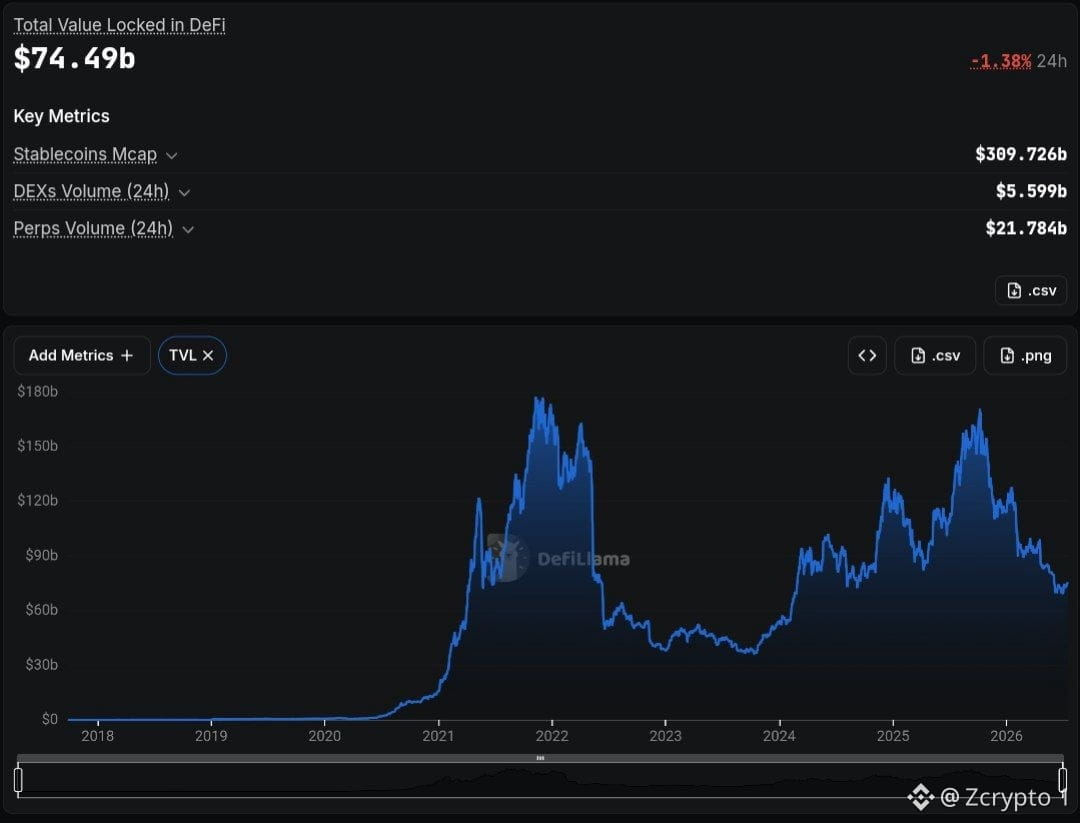
Task: Click the DEXs Volume (24h) label
Action: (91, 191)
